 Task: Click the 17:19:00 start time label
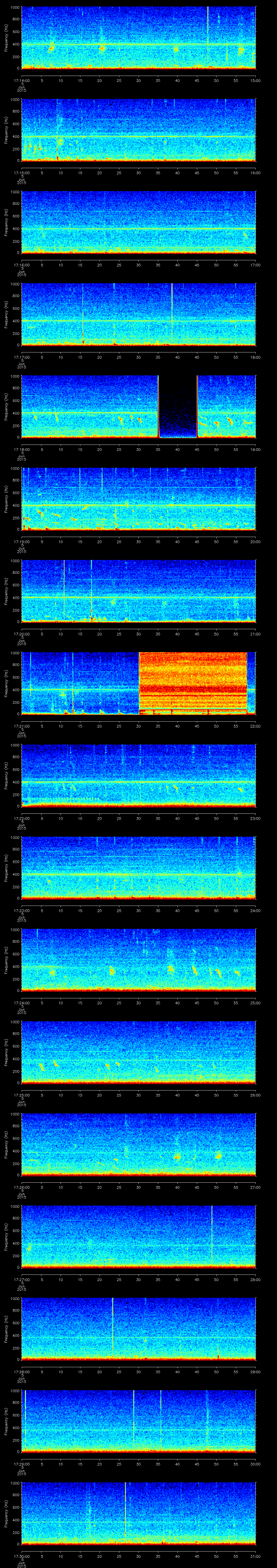[22, 542]
